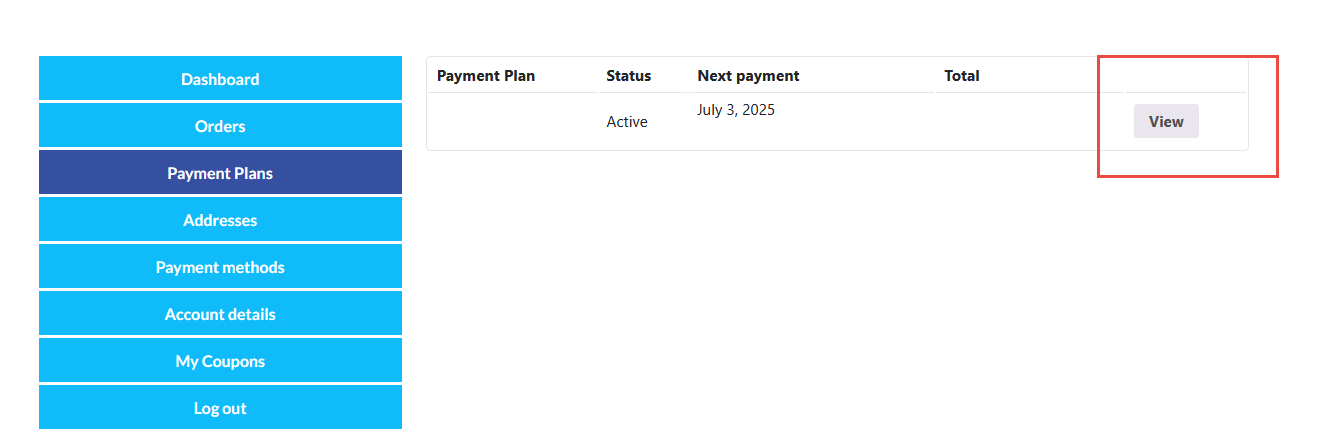The image size is (1334, 439).
Task: Click the Payment Plan column header
Action: [486, 76]
